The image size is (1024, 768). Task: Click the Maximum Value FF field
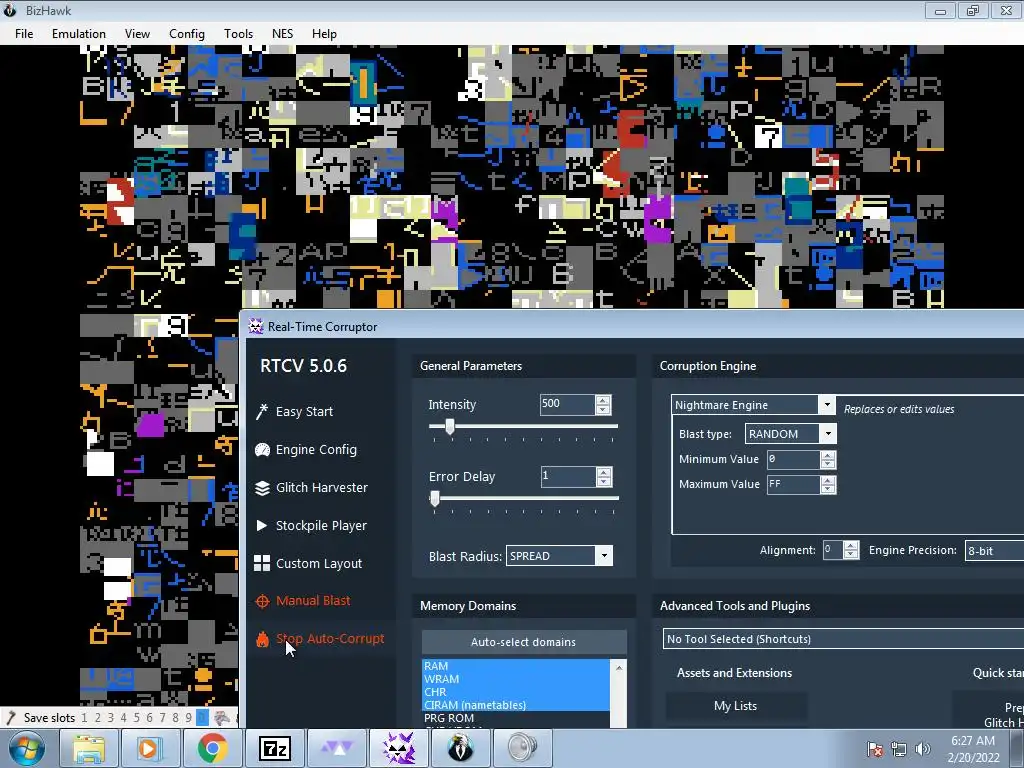pos(793,484)
